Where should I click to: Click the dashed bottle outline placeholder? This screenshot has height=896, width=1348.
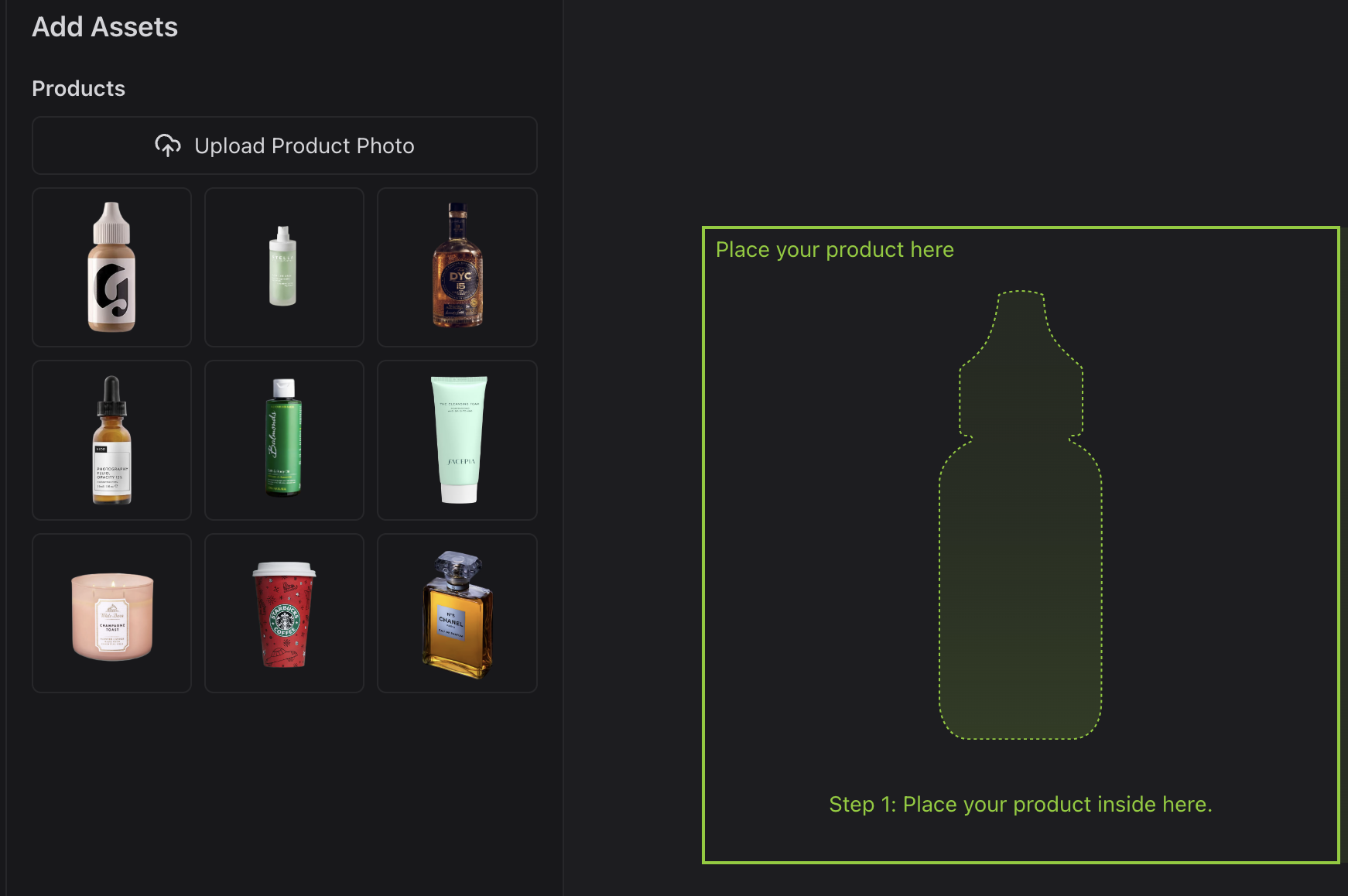tap(1020, 515)
